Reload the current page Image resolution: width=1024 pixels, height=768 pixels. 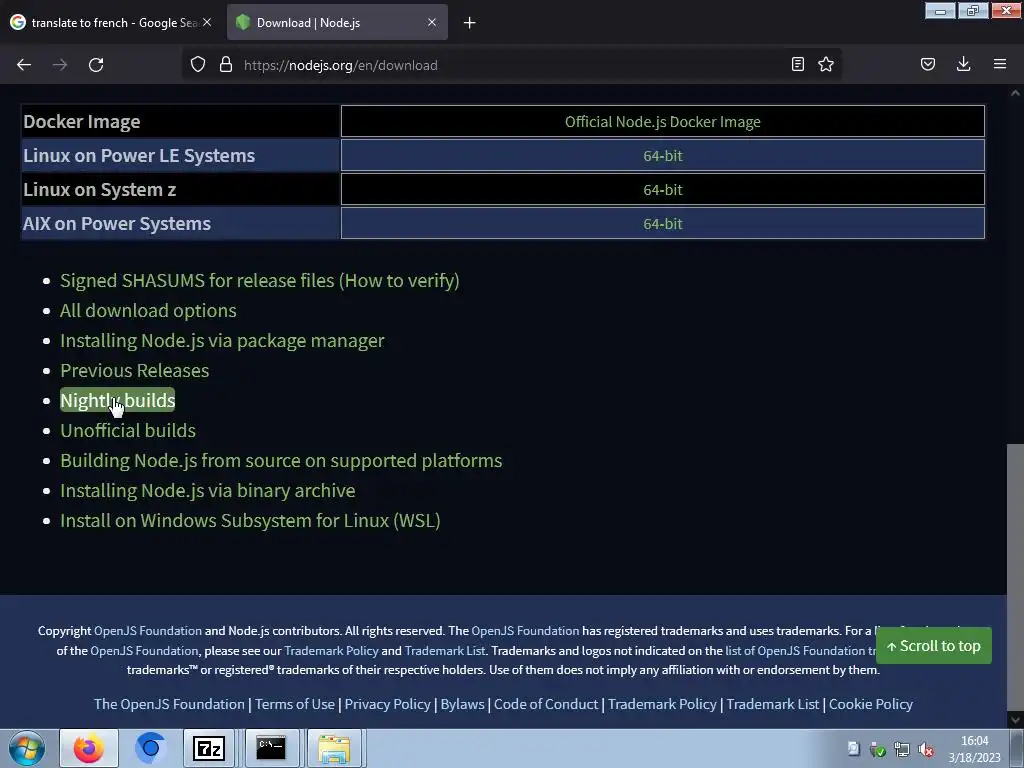[96, 65]
